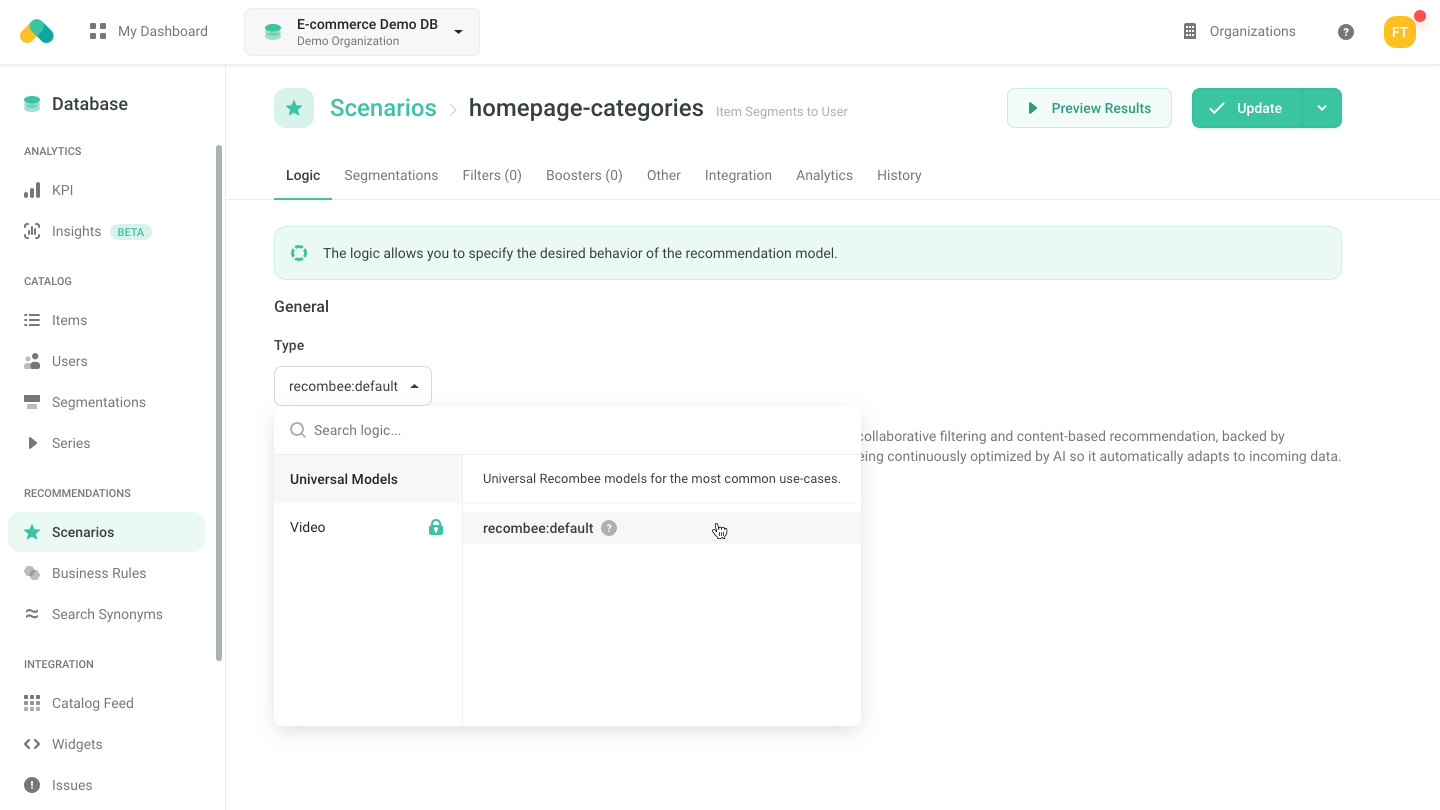This screenshot has width=1440, height=810.
Task: Click the Preview Results button
Action: 1089,108
